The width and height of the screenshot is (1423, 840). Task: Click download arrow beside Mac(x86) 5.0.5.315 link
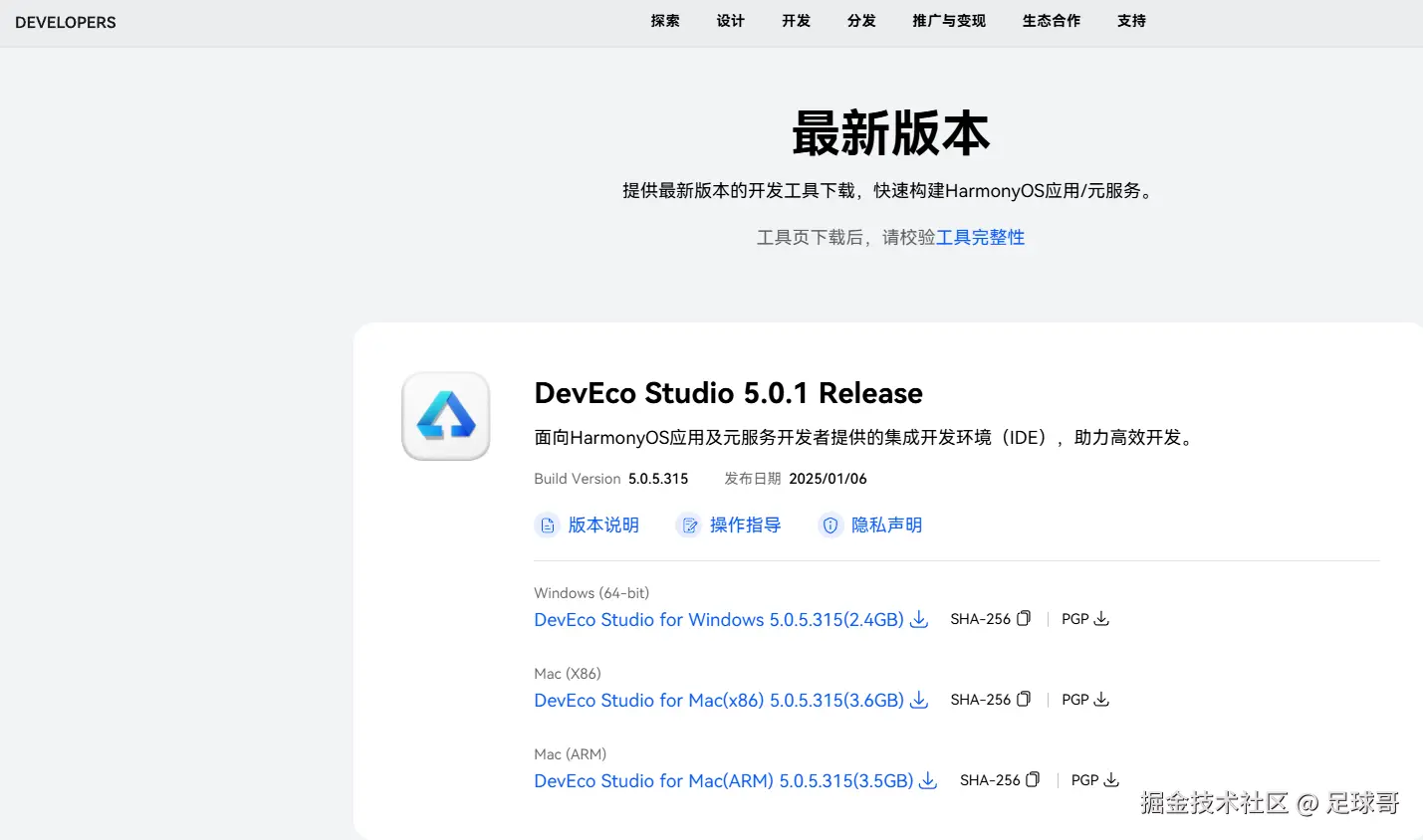tap(919, 700)
